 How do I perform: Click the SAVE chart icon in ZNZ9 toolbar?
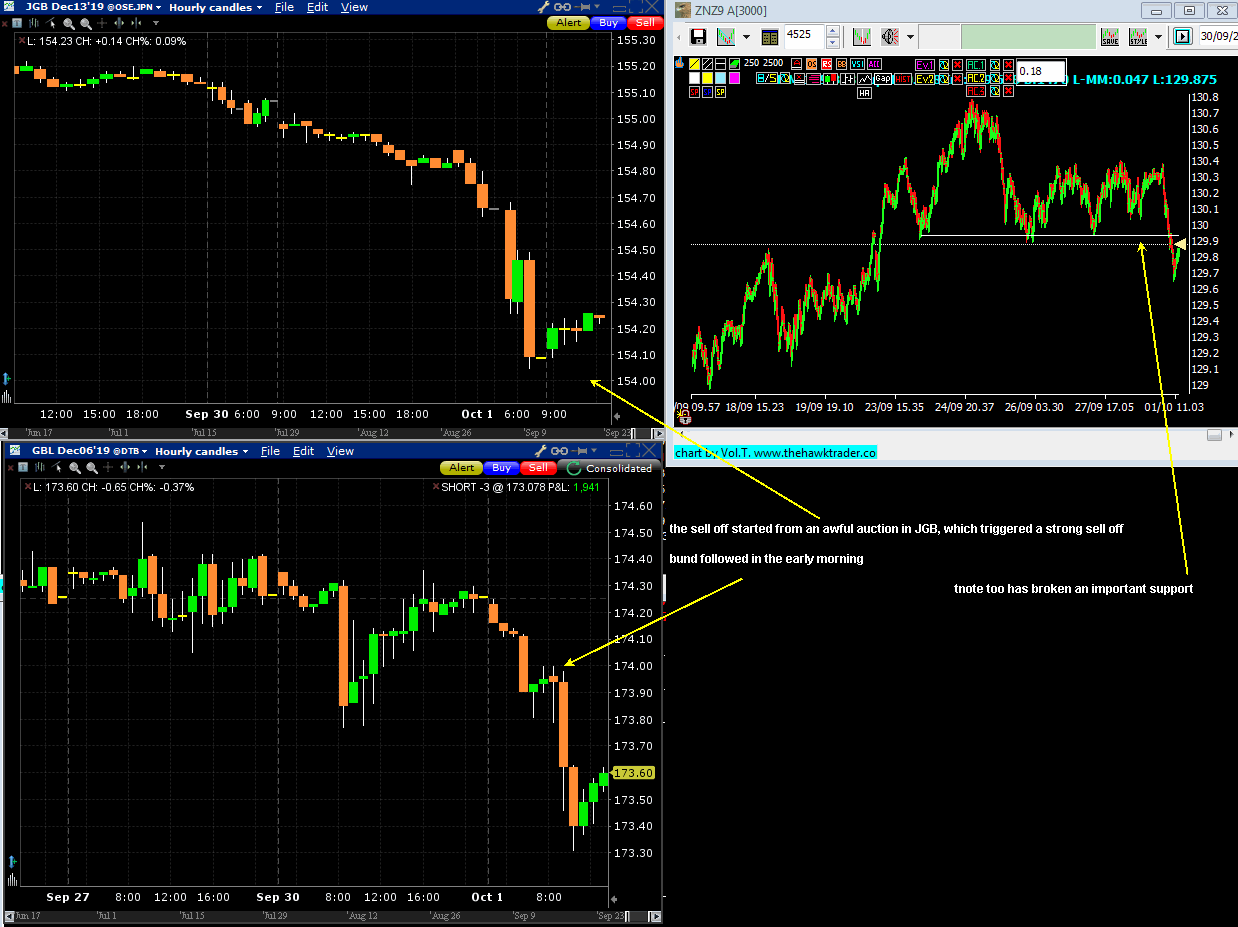pos(1110,37)
